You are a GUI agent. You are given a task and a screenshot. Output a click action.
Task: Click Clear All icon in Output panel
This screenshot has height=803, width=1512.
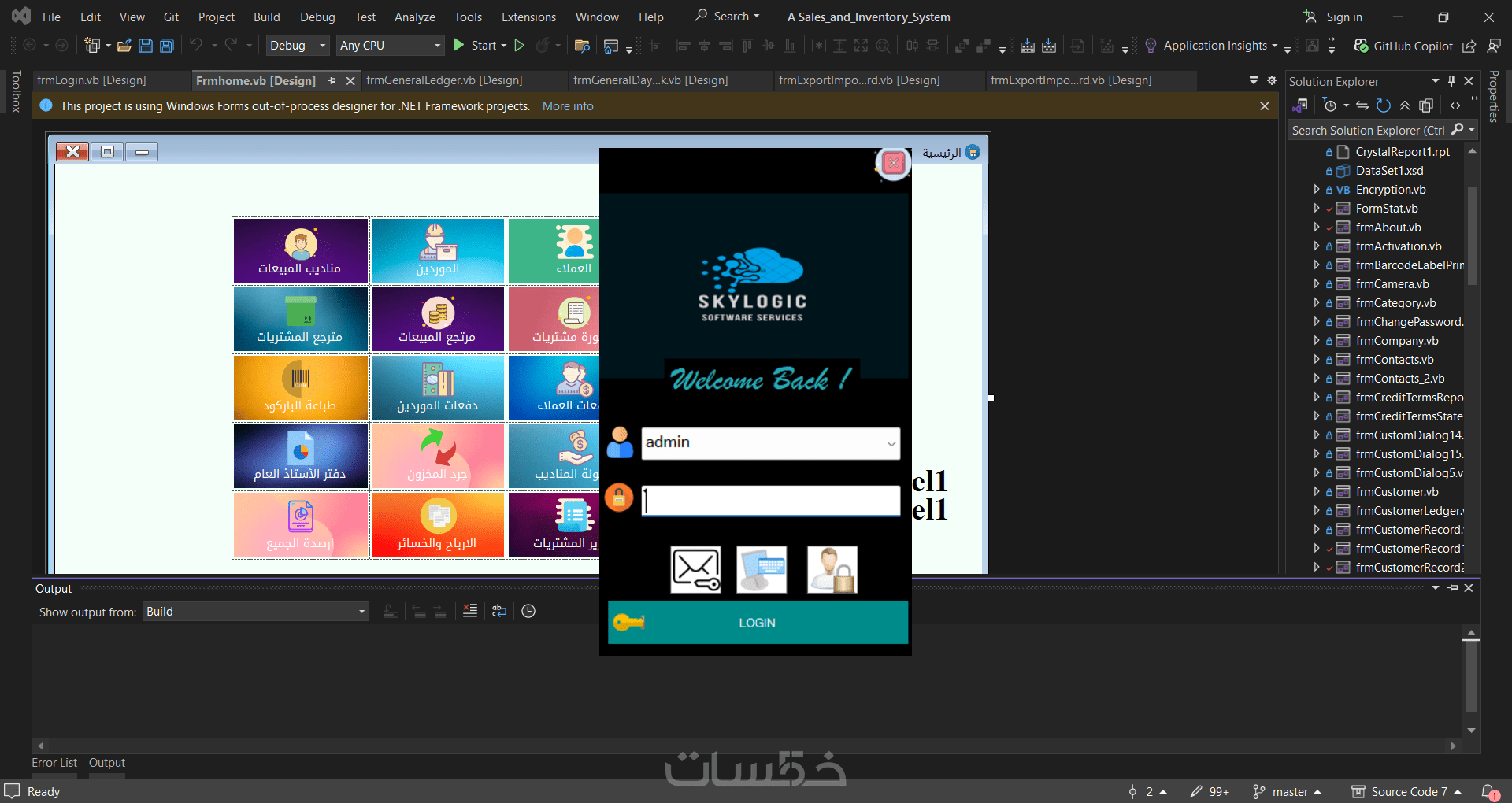(x=470, y=611)
